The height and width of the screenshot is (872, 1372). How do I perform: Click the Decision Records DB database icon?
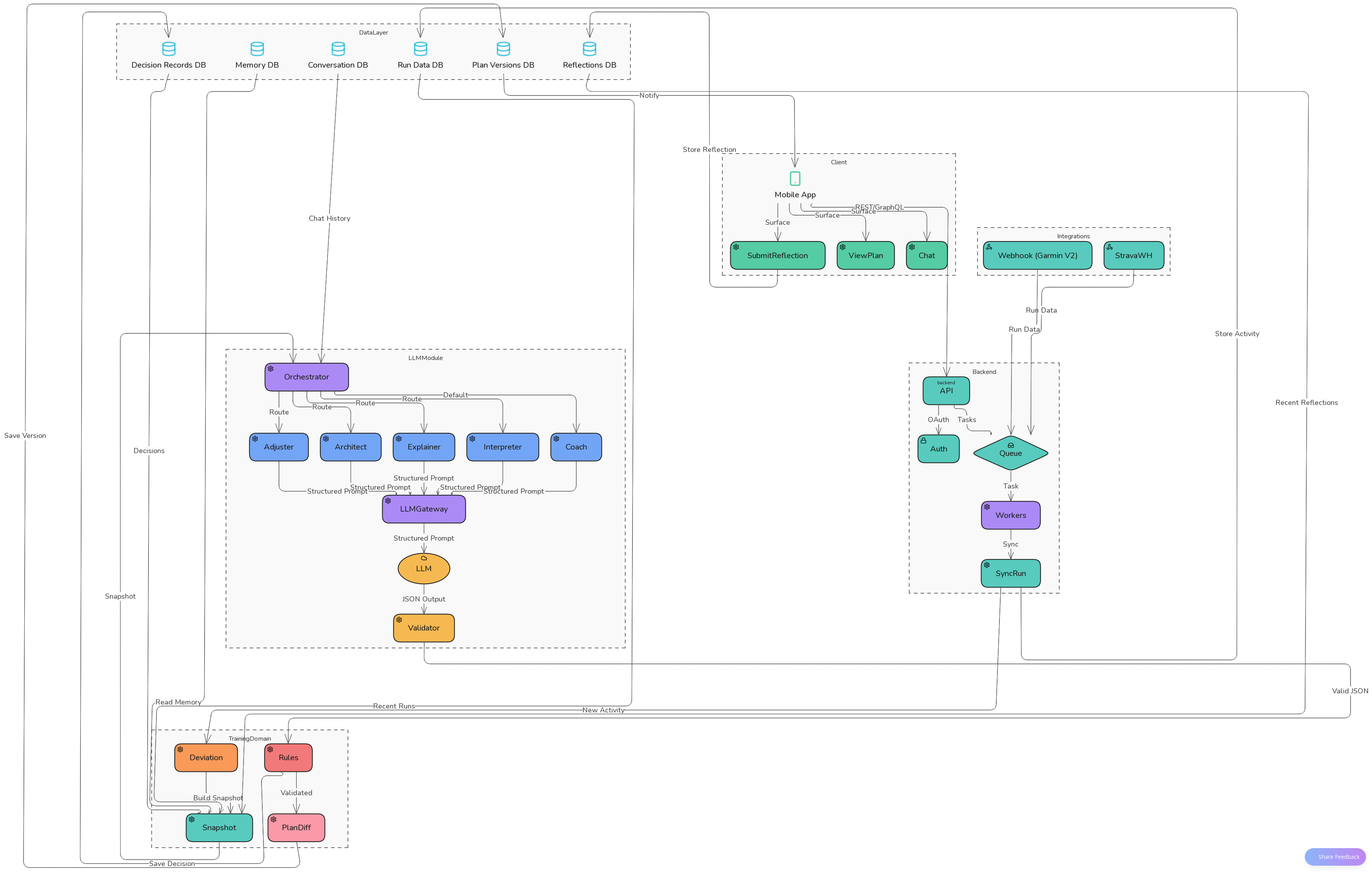coord(169,49)
